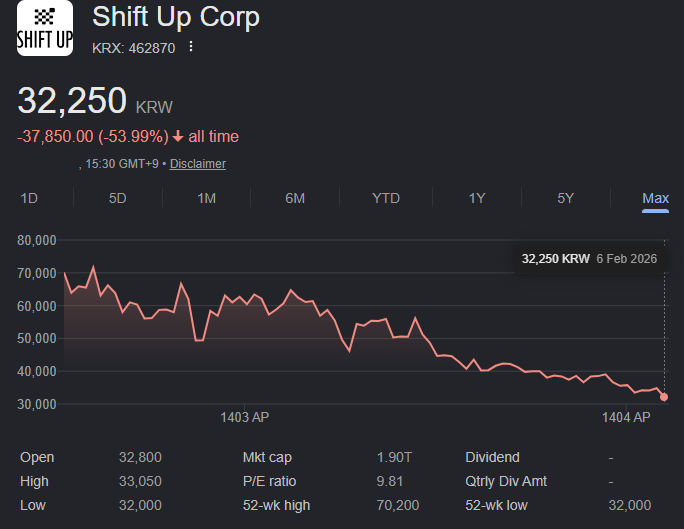The width and height of the screenshot is (684, 529).
Task: Click the Shift Up Corp title
Action: coord(176,17)
